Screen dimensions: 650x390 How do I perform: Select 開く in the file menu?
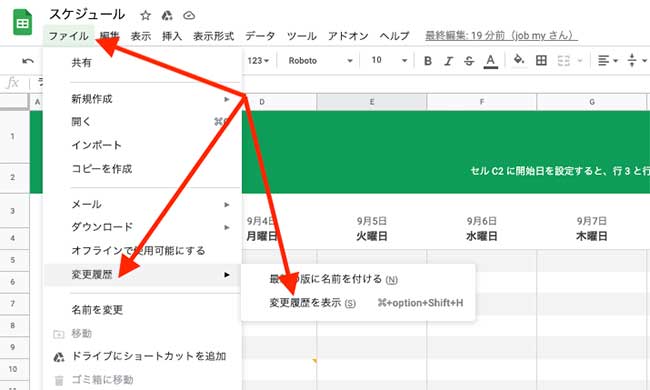142,122
